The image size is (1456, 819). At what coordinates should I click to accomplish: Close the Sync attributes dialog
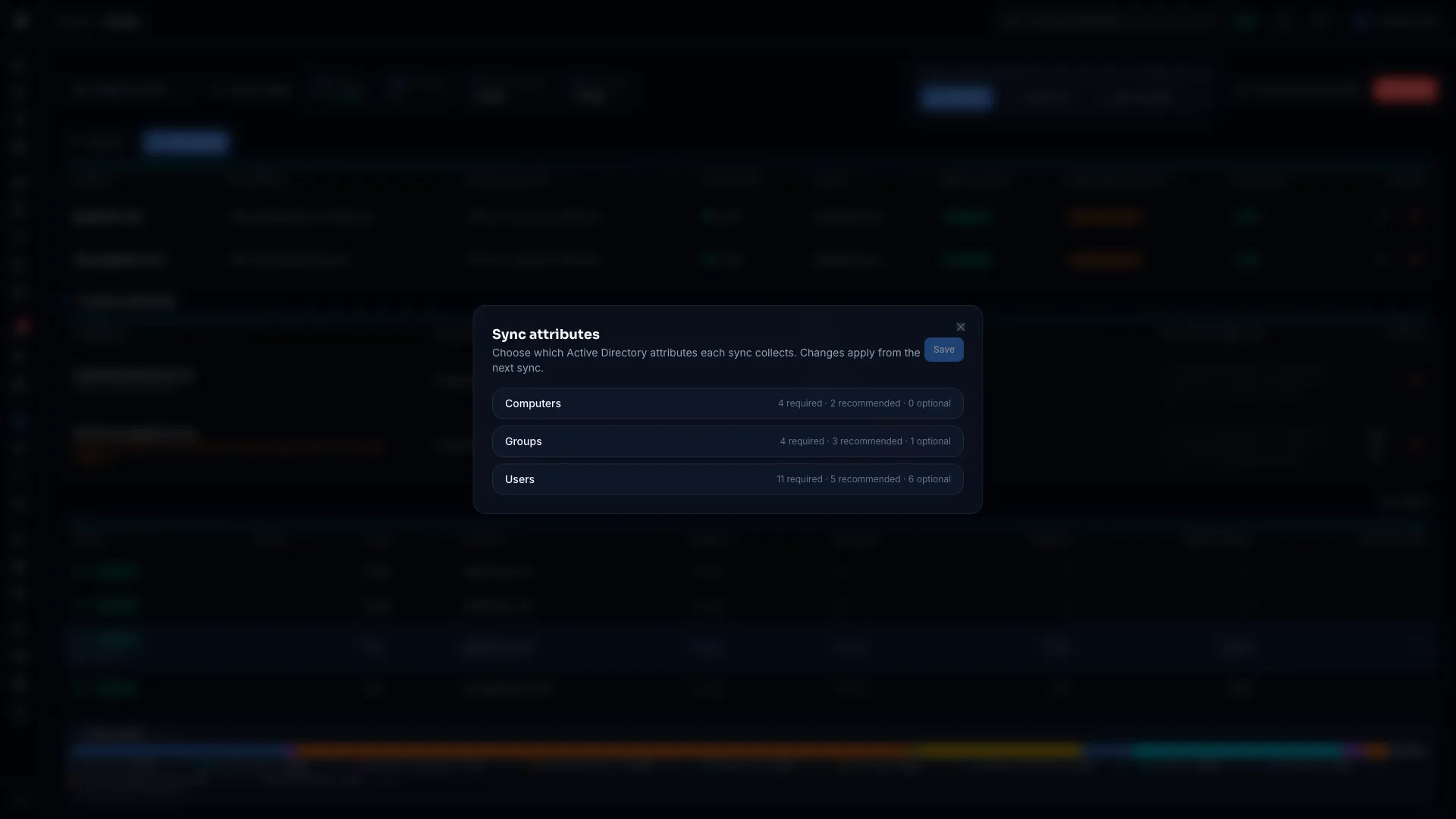pyautogui.click(x=961, y=327)
